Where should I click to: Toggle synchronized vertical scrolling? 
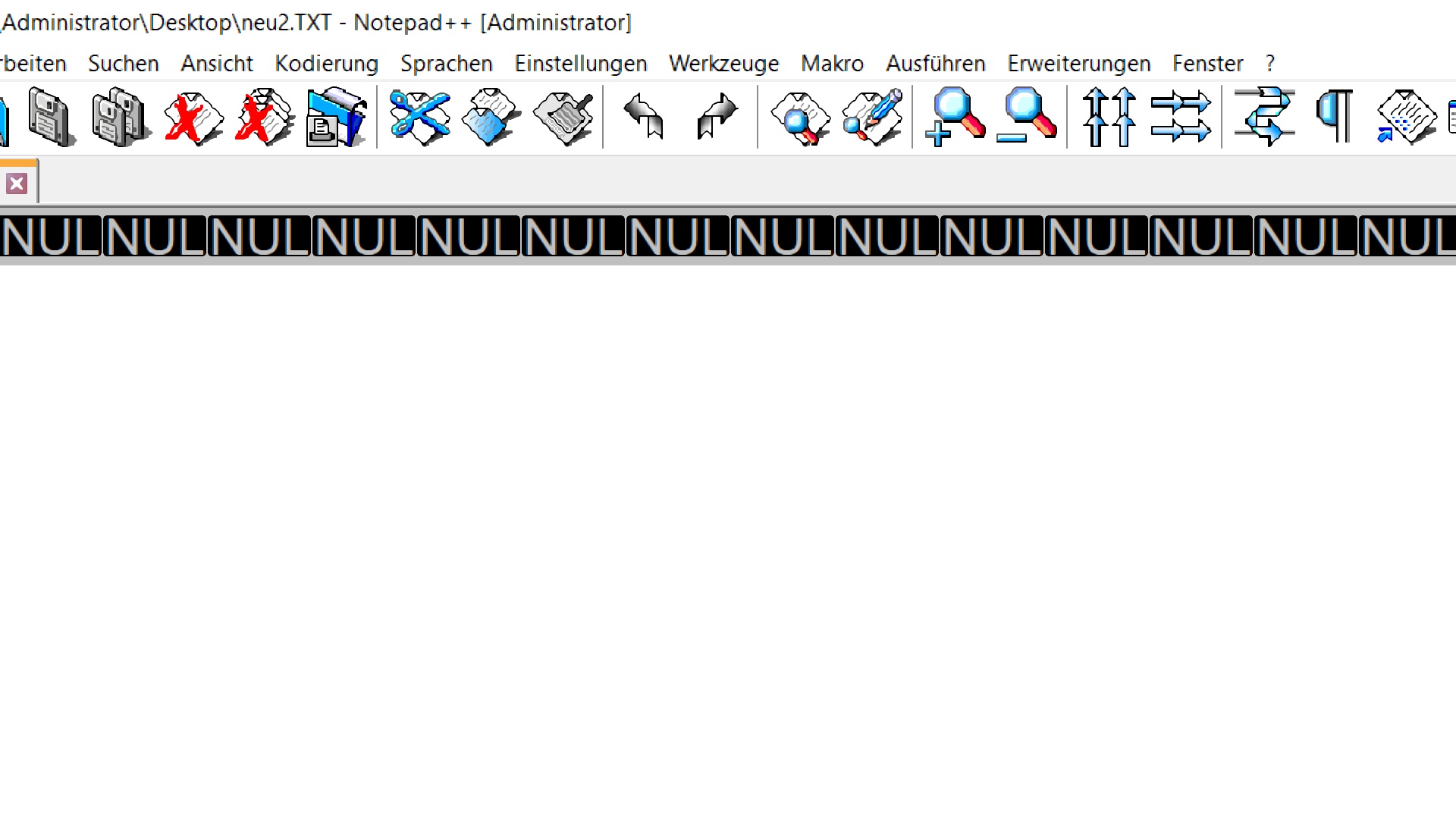pos(1109,117)
